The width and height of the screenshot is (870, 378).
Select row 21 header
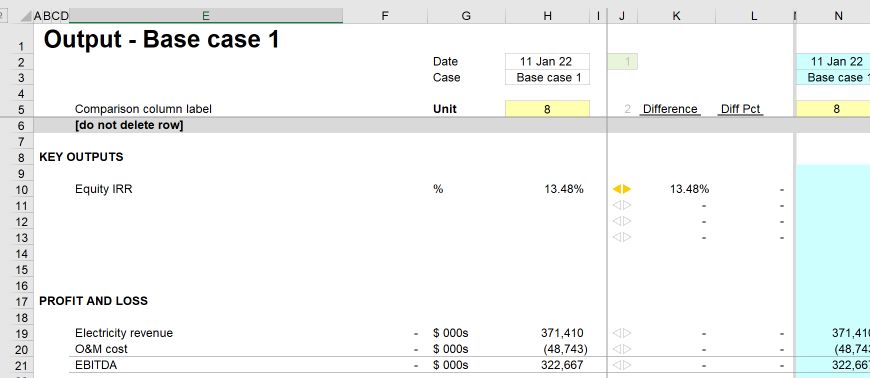pos(21,365)
